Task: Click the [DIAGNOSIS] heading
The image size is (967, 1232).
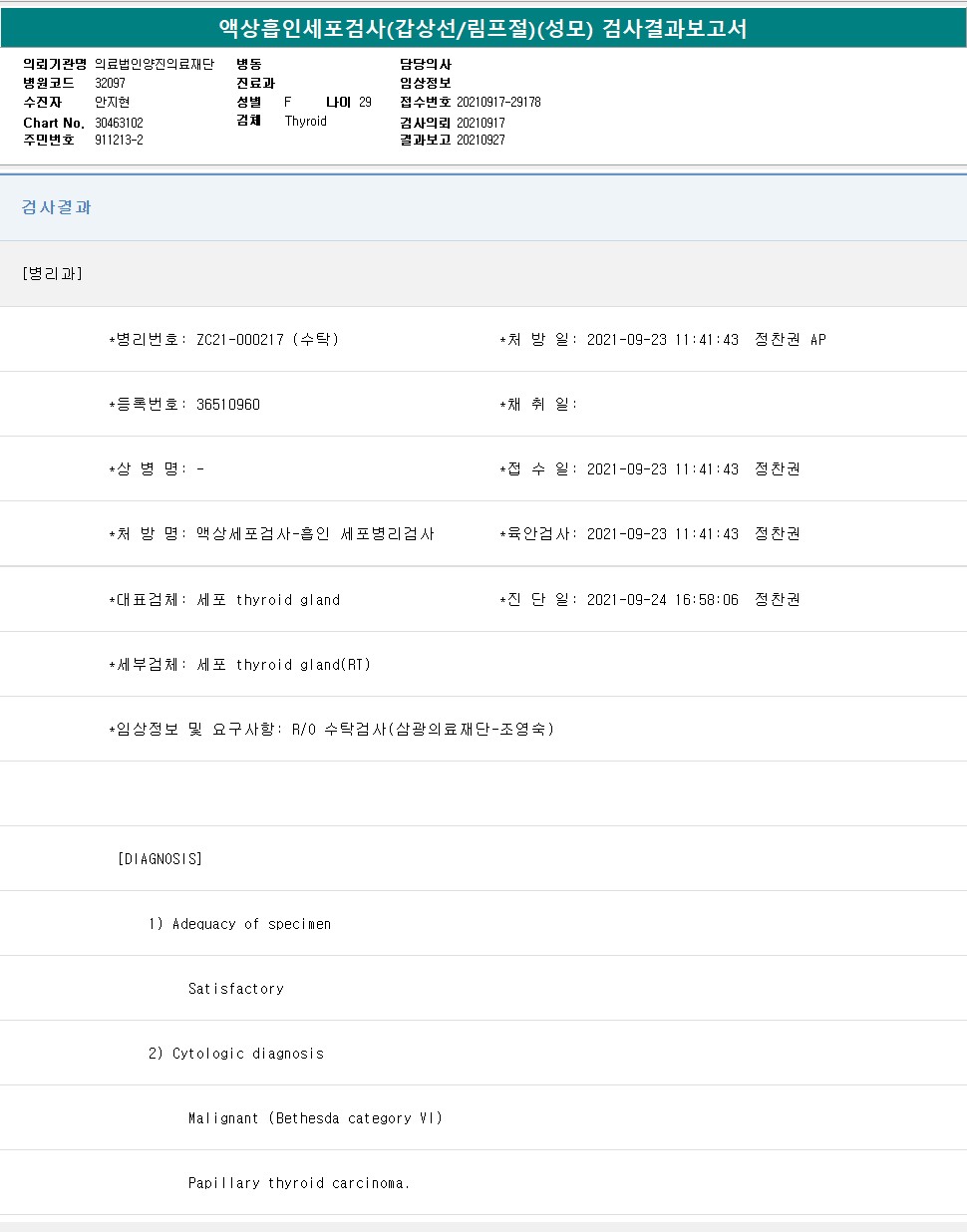Action: 160,859
